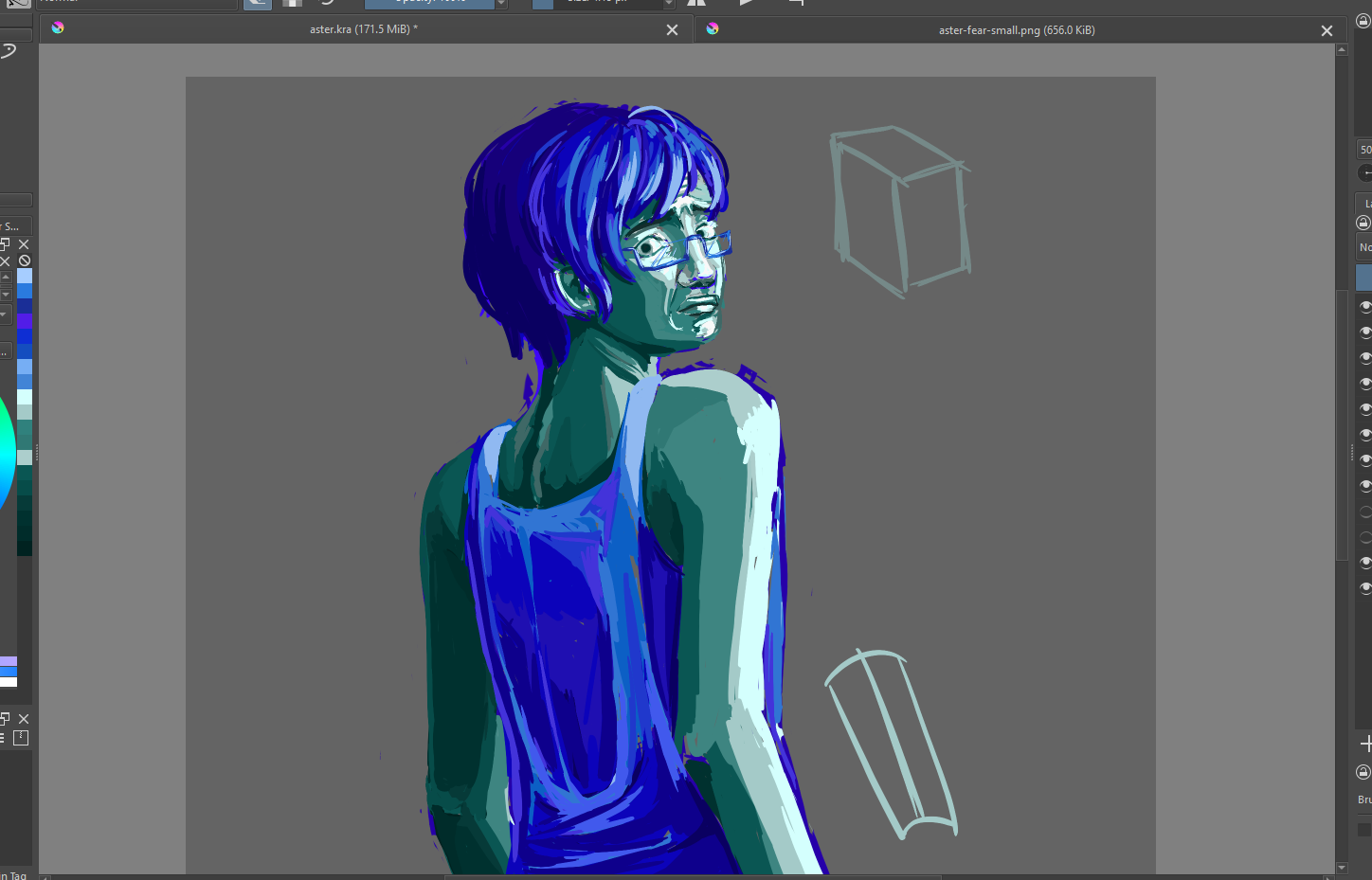Image resolution: width=1372 pixels, height=880 pixels.
Task: Show the upper hidden layer via its empty eye
Action: [x=1365, y=512]
